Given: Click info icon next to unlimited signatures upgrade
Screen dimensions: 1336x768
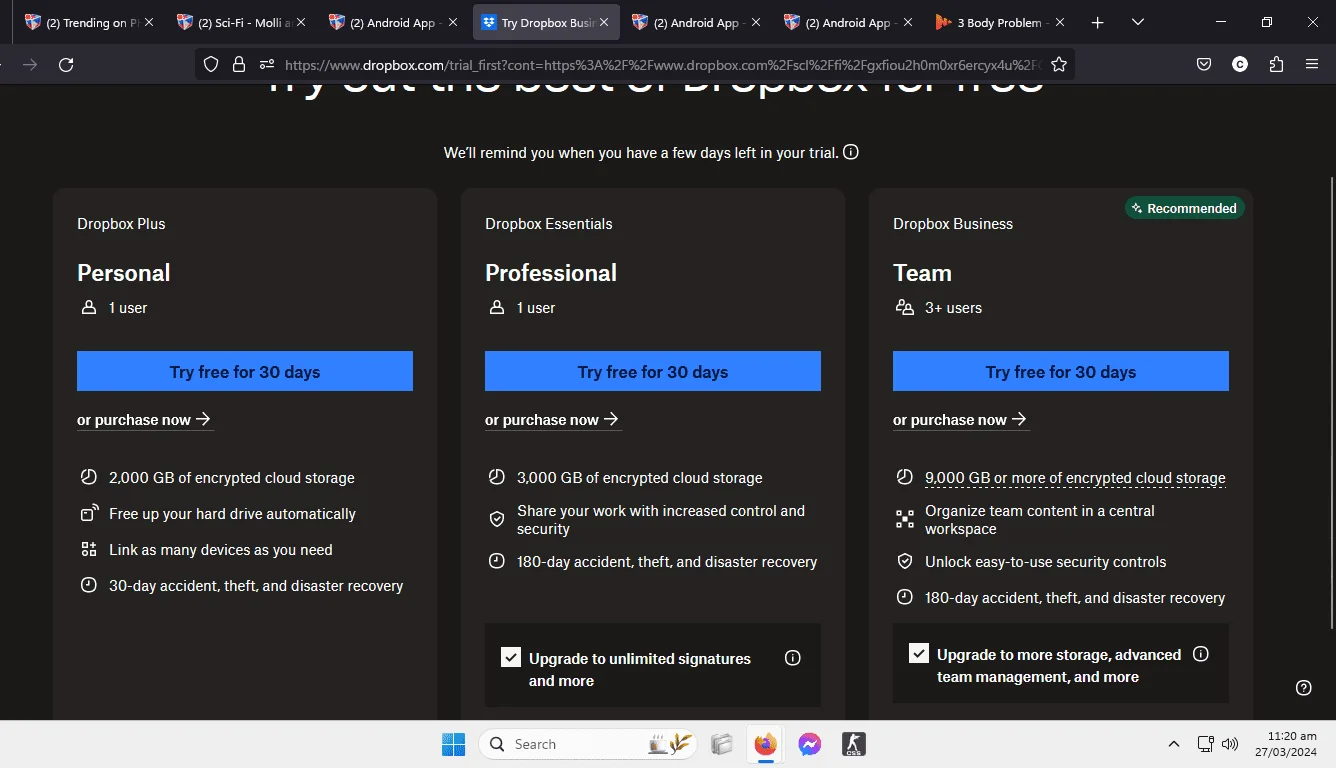Looking at the screenshot, I should tap(793, 658).
